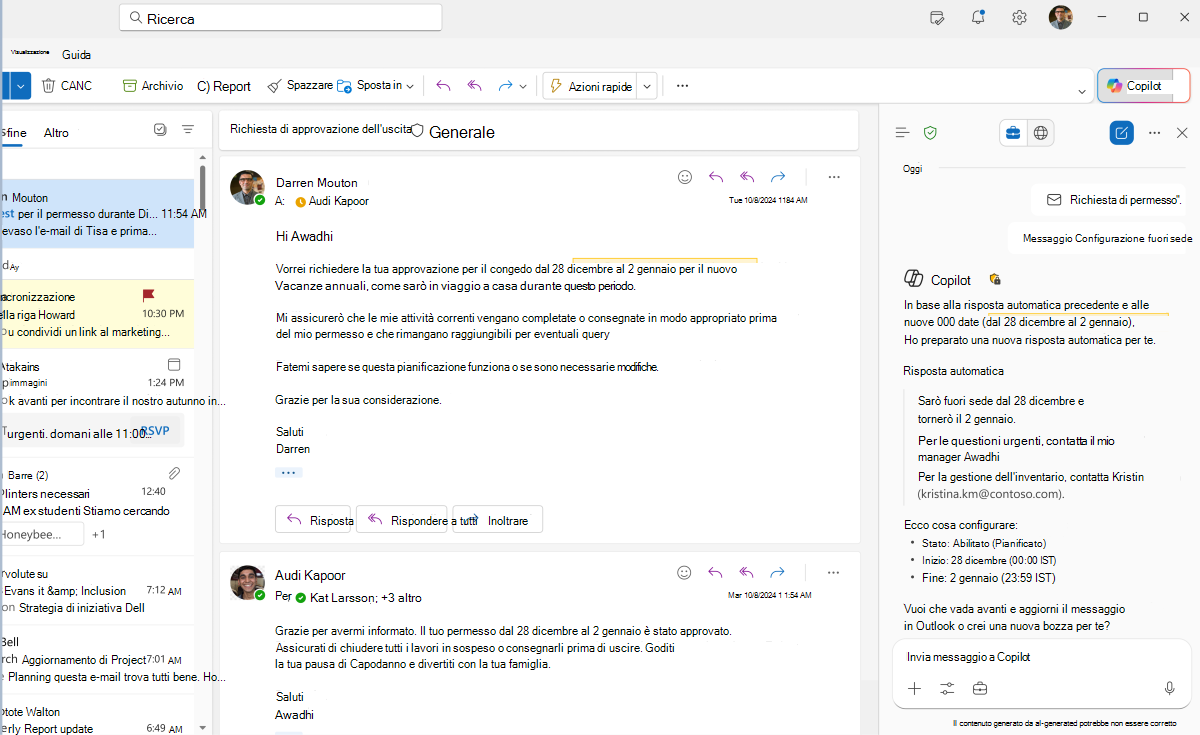Click the message list scrollbar
Viewport: 1200px width, 735px height.
203,188
